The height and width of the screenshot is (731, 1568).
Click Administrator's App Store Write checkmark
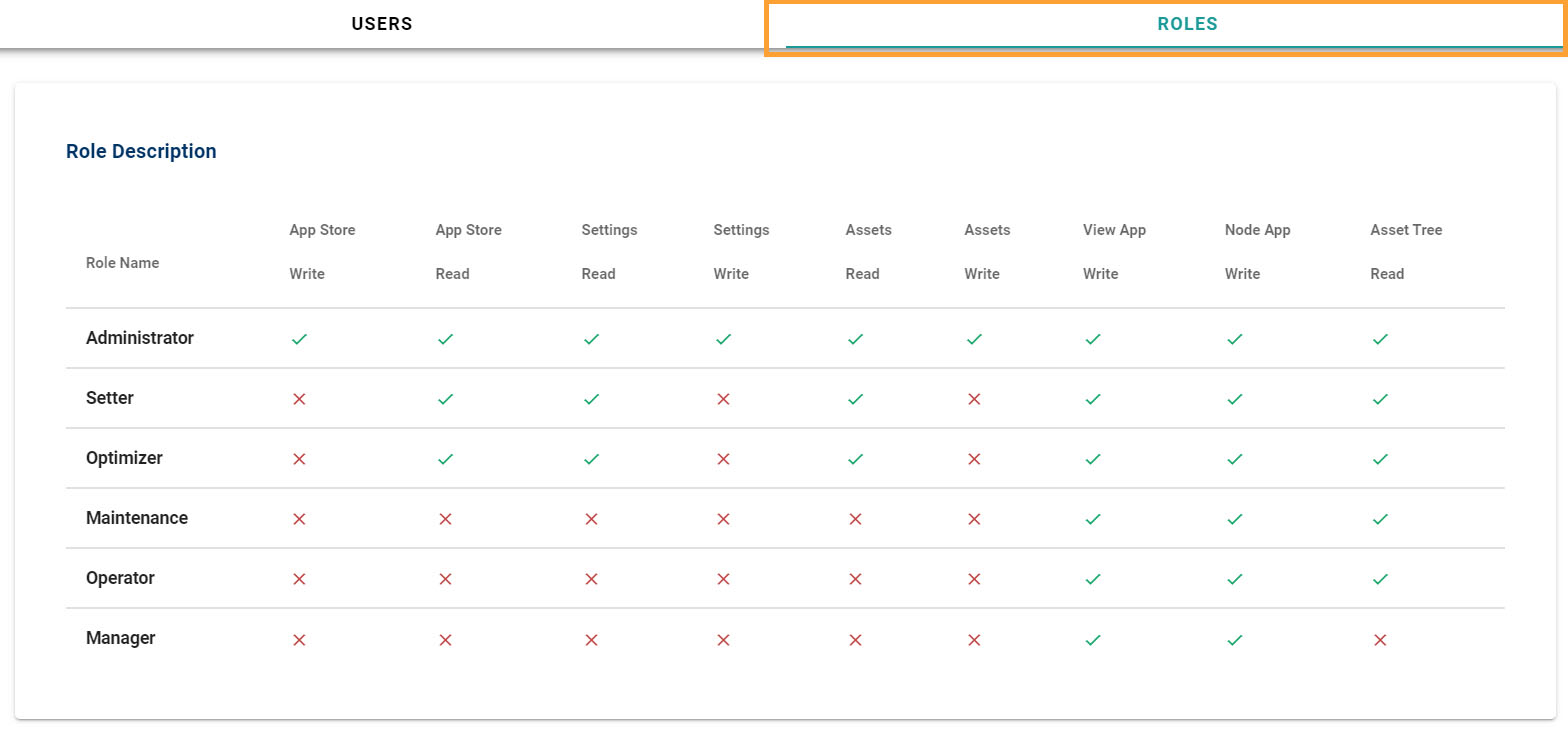tap(299, 339)
